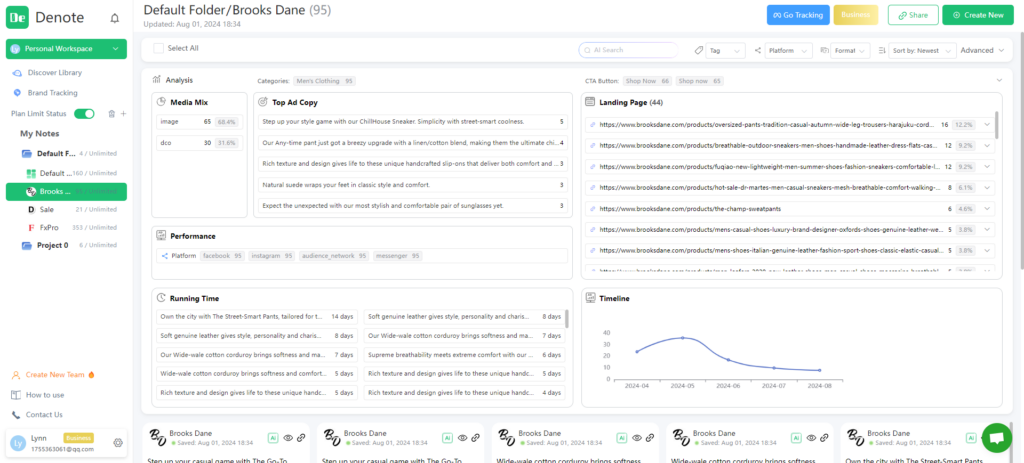1024x463 pixels.
Task: Expand the the-champ-sweatpants landing page row
Action: 987,209
